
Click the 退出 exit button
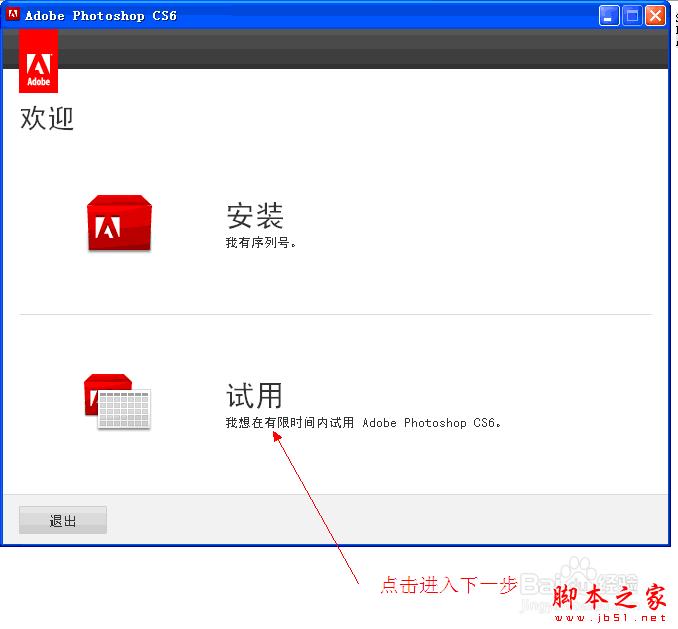[63, 520]
